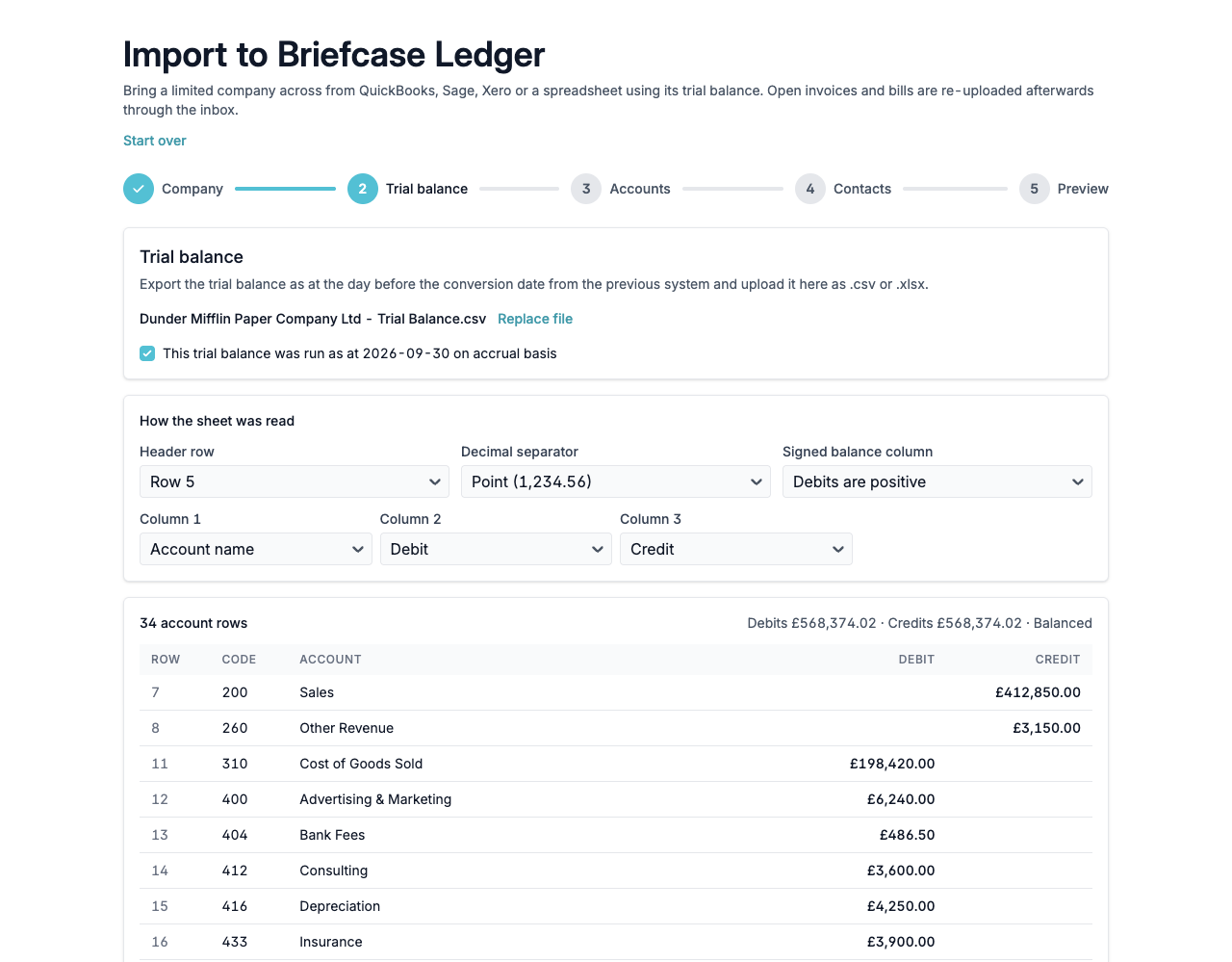Screen dimensions: 1232x962
Task: Untick the trial balance accrual basis checkbox
Action: pos(147,353)
